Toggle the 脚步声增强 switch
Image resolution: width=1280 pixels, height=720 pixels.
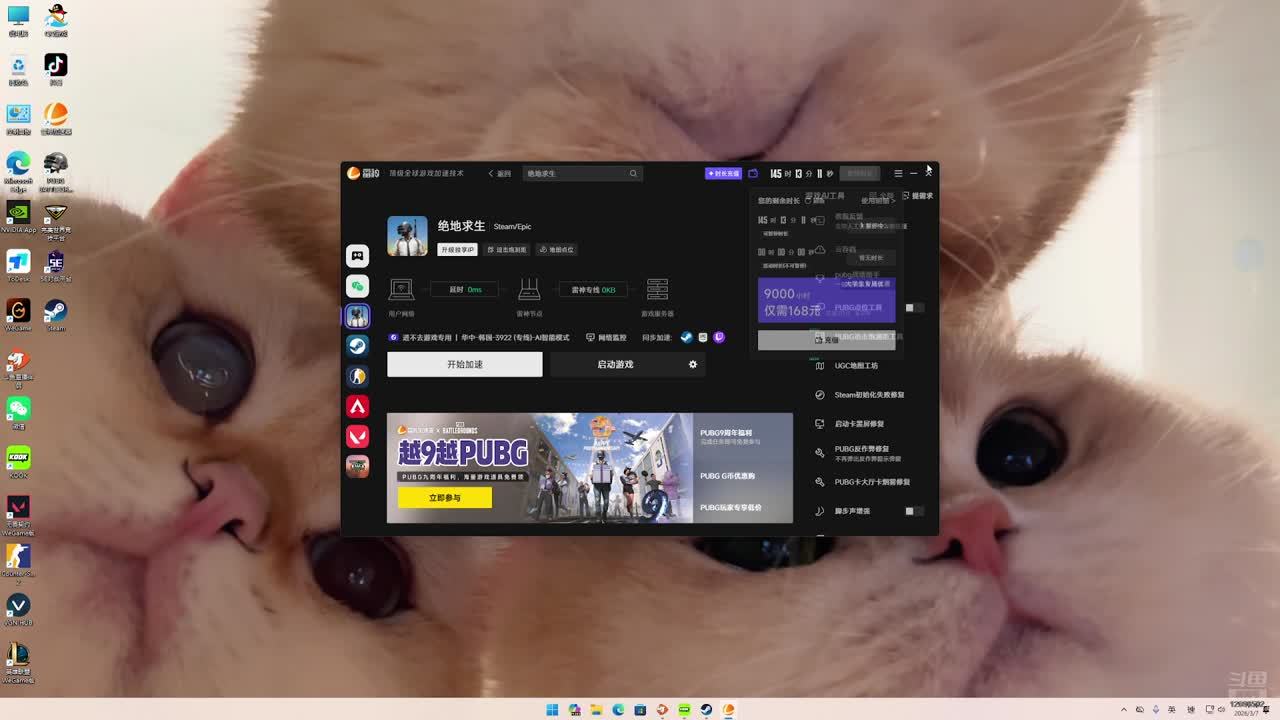[x=912, y=511]
